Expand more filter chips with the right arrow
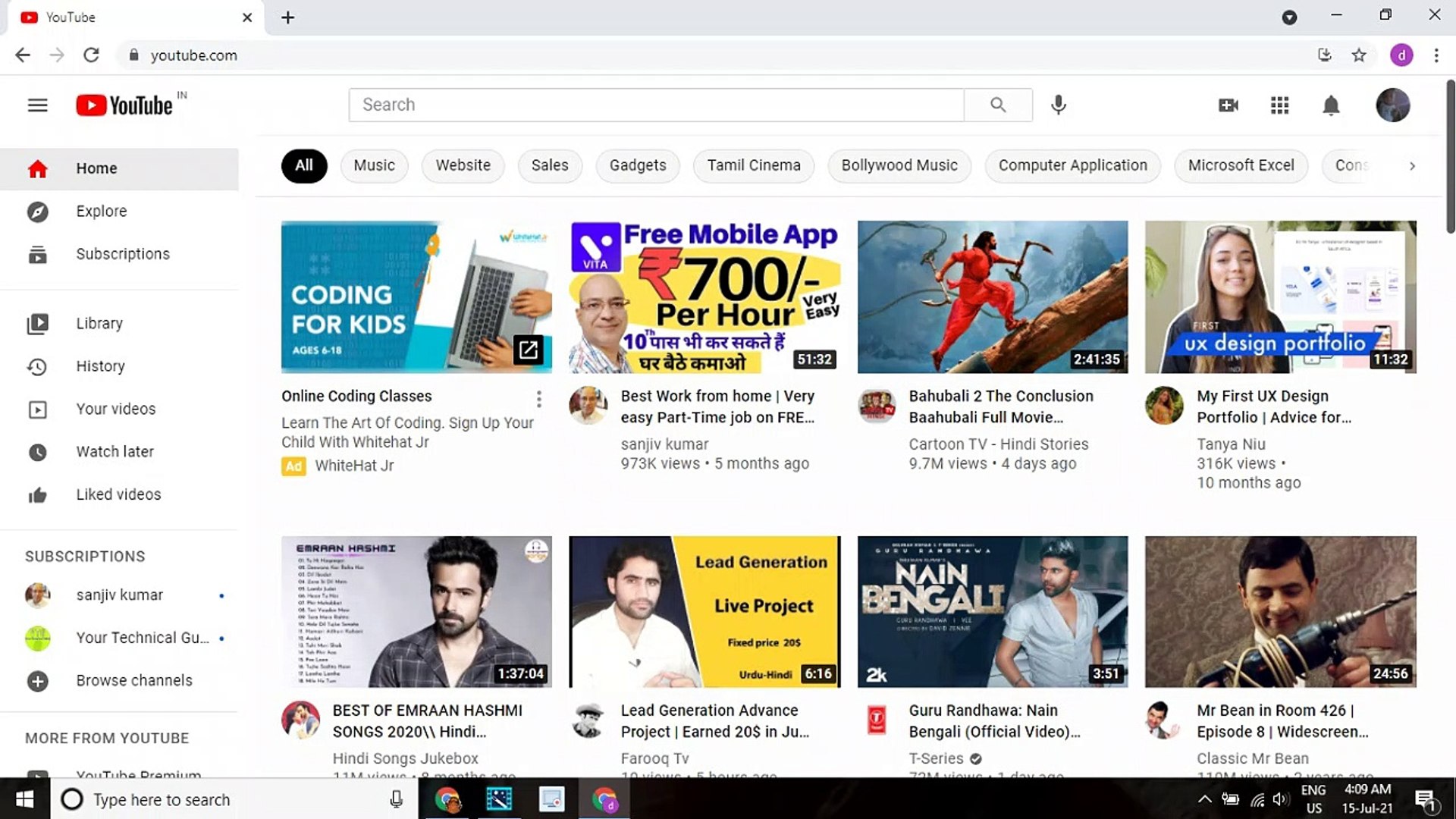 [x=1412, y=165]
